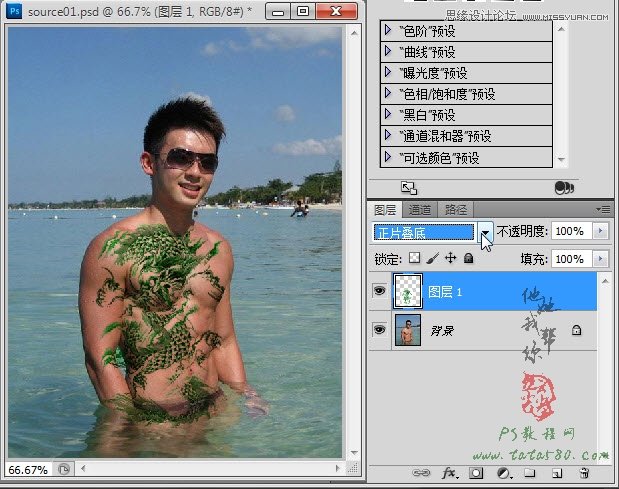Click the 图层 1 layer name
Viewport: 619px width, 489px height.
click(x=445, y=292)
